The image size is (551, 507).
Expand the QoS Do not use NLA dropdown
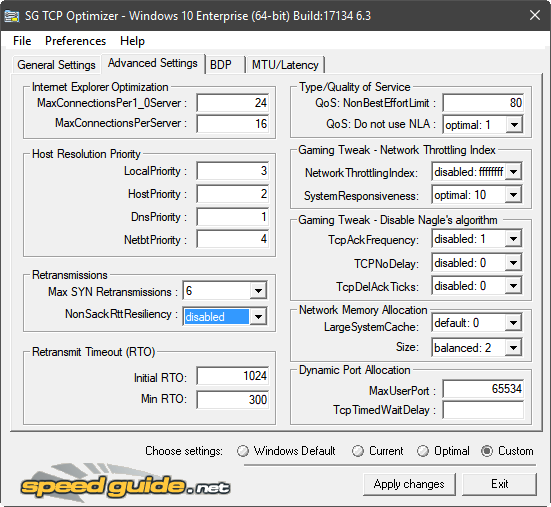[x=514, y=125]
